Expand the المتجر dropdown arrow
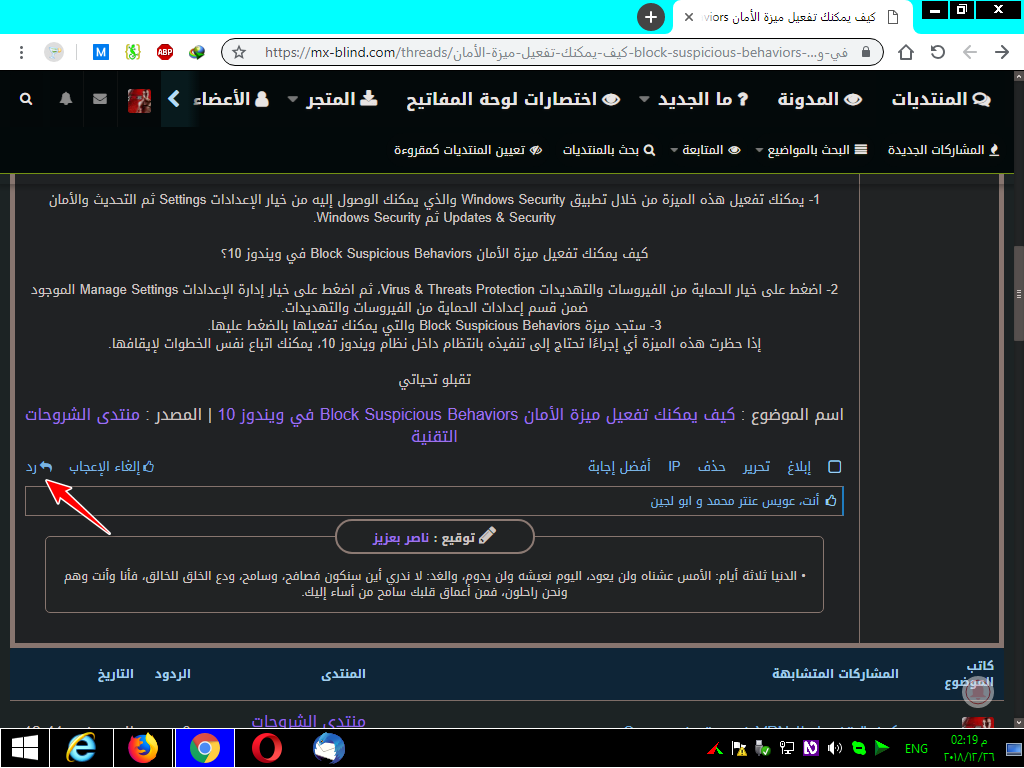The height and width of the screenshot is (768, 1024). tap(292, 100)
